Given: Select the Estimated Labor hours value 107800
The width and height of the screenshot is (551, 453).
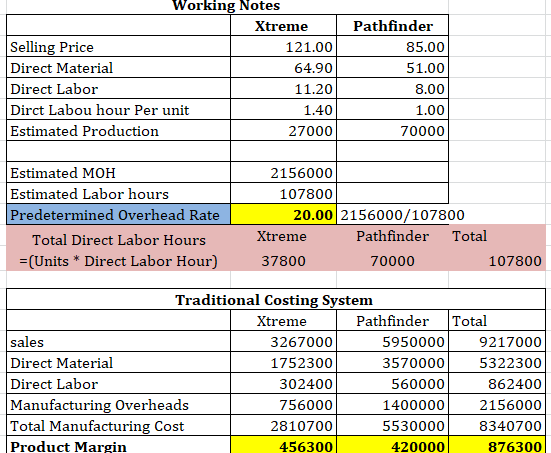Looking at the screenshot, I should pyautogui.click(x=283, y=194).
